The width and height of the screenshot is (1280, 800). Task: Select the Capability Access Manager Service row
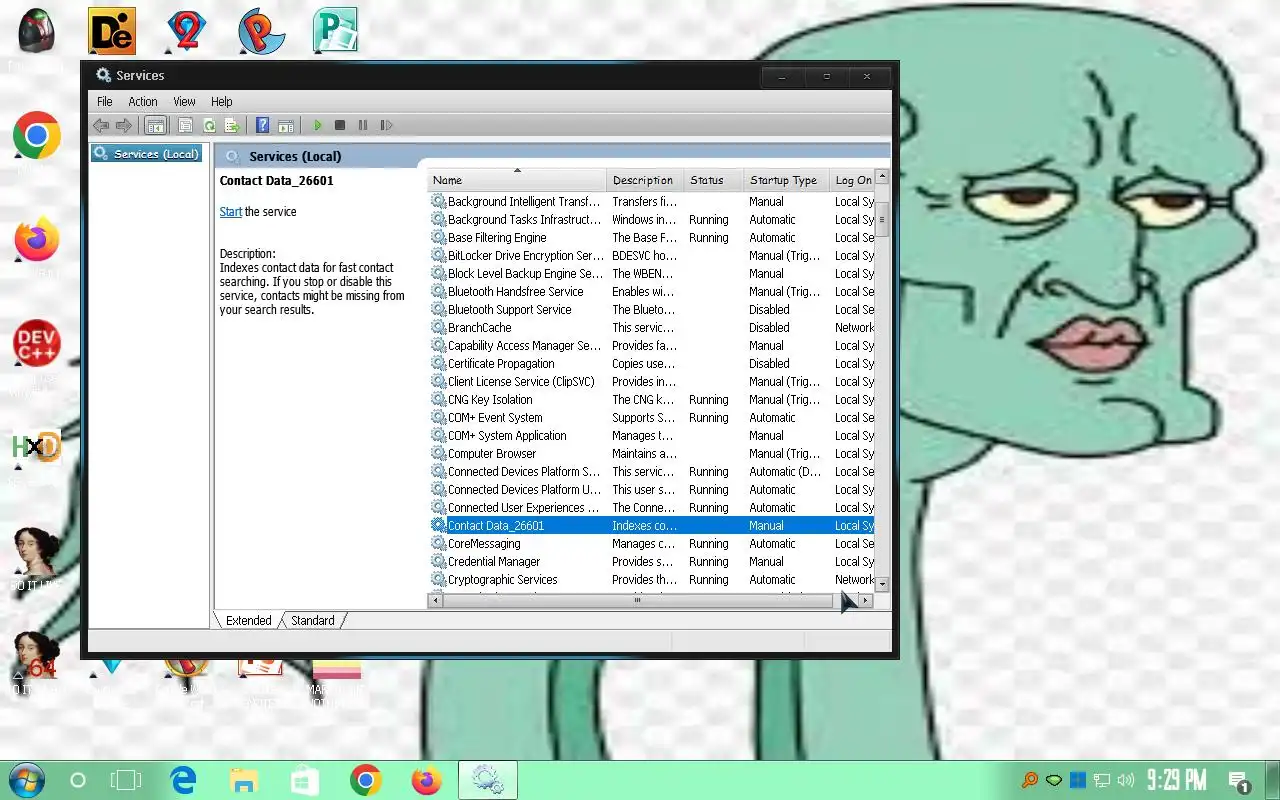(x=652, y=346)
